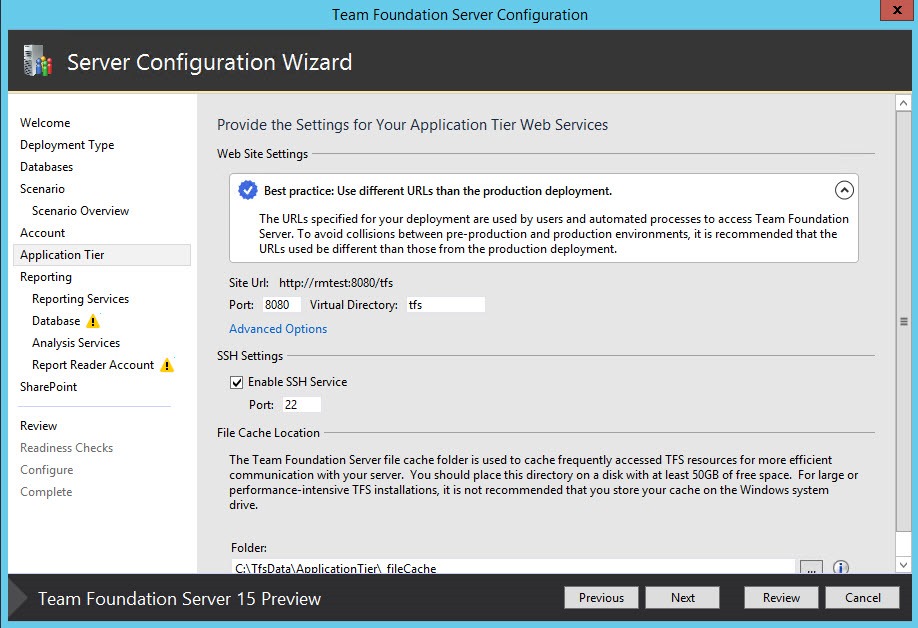
Task: Toggle the Enable SSH Service checkbox
Action: click(237, 382)
